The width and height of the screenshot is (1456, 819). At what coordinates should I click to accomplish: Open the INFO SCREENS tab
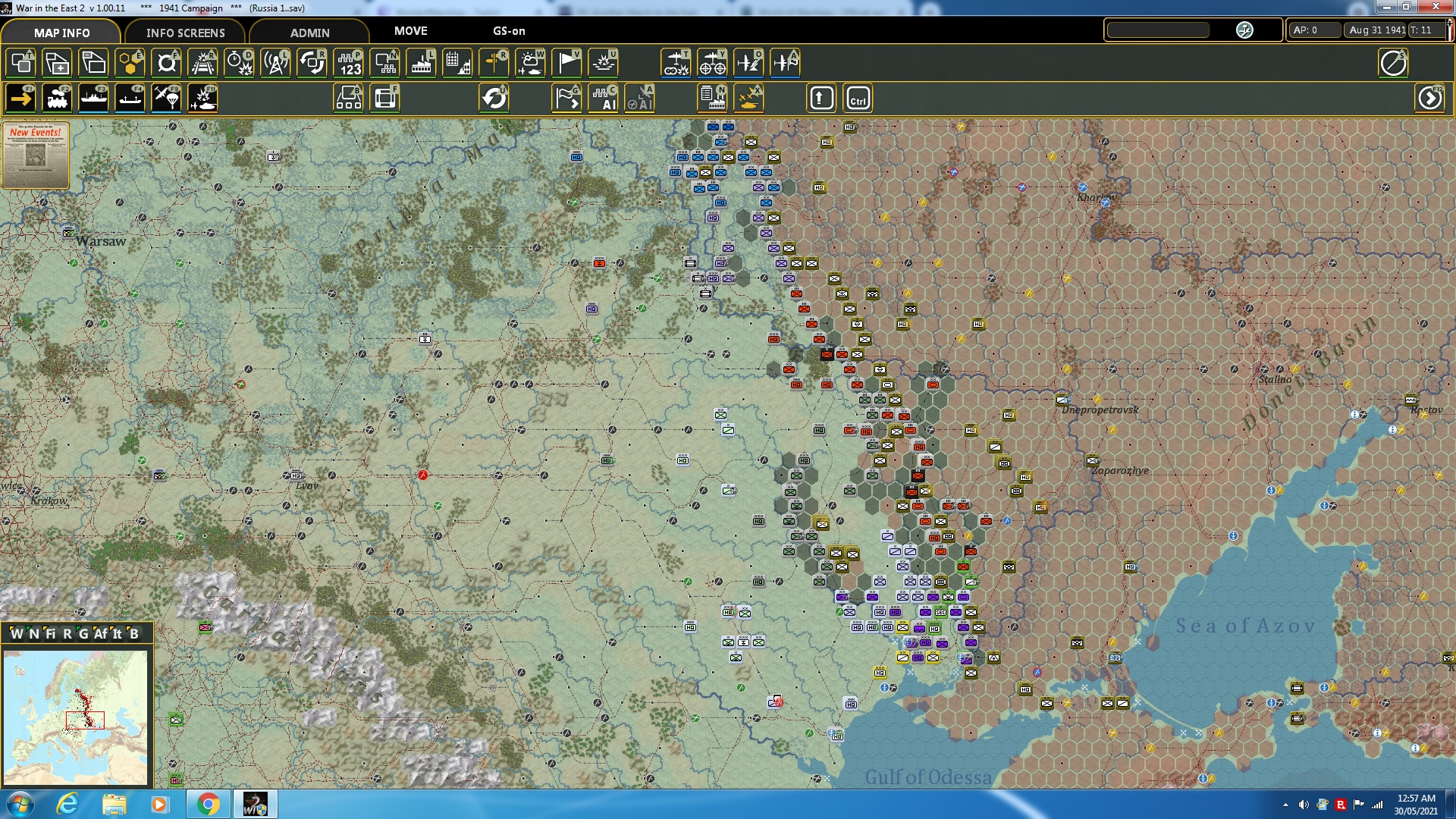pyautogui.click(x=185, y=33)
